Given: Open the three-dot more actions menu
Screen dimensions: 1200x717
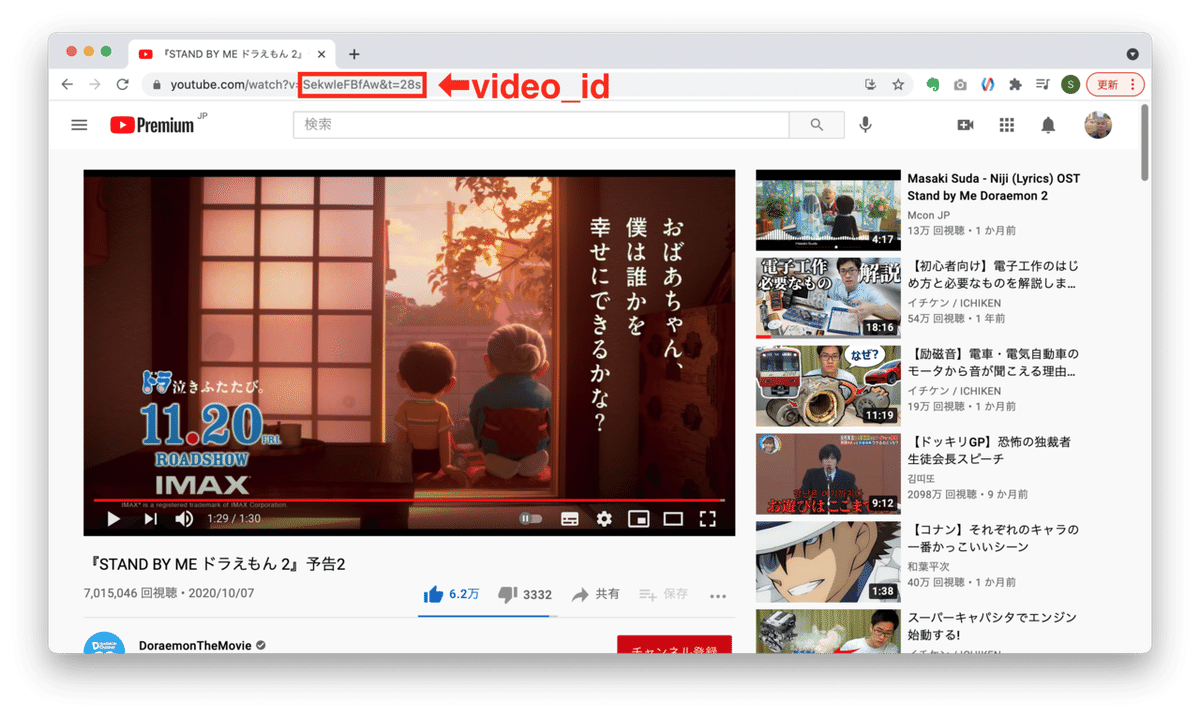Looking at the screenshot, I should tap(717, 595).
